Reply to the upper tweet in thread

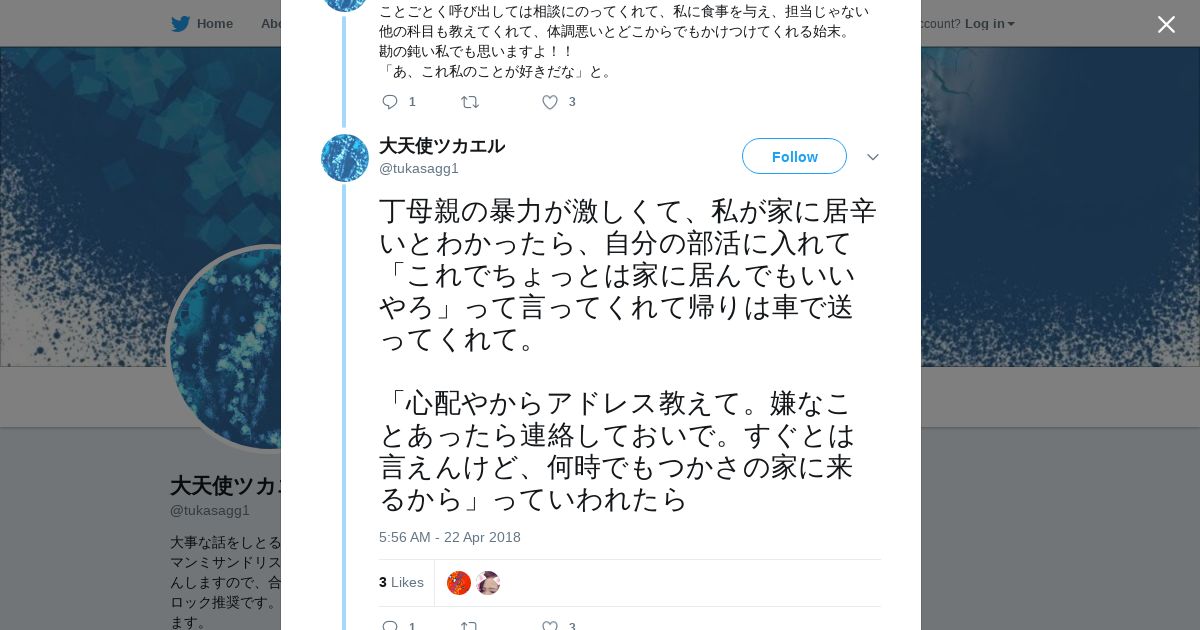390,102
